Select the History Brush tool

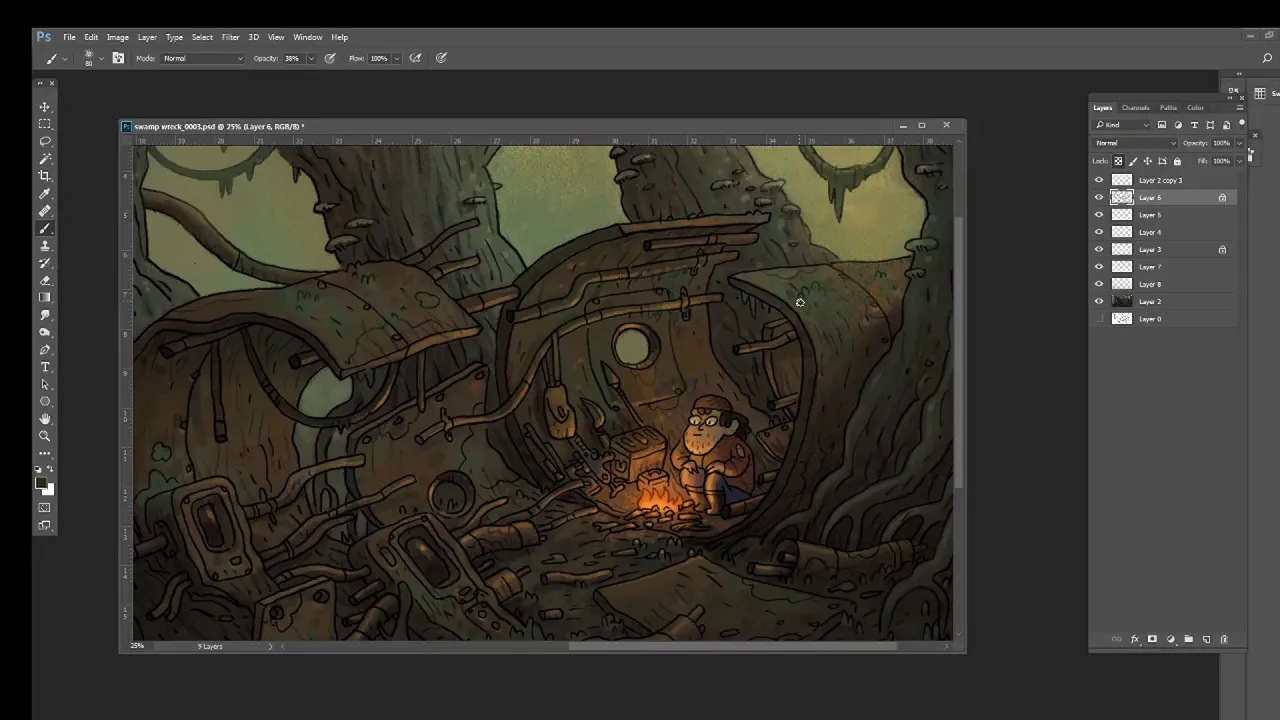pos(44,263)
